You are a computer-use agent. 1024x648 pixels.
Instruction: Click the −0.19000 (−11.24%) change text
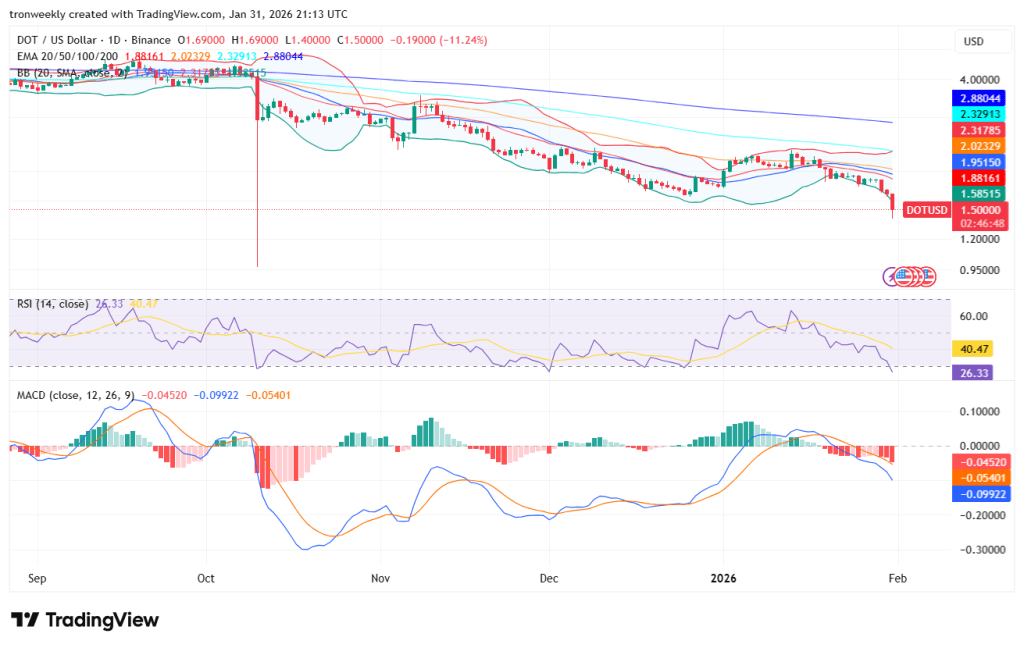(x=438, y=40)
